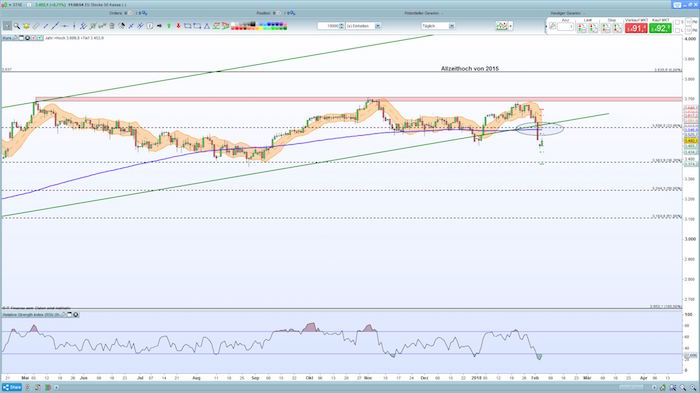Click the zoom icon in bottom-right corner
The height and width of the screenshot is (393, 700).
(693, 388)
